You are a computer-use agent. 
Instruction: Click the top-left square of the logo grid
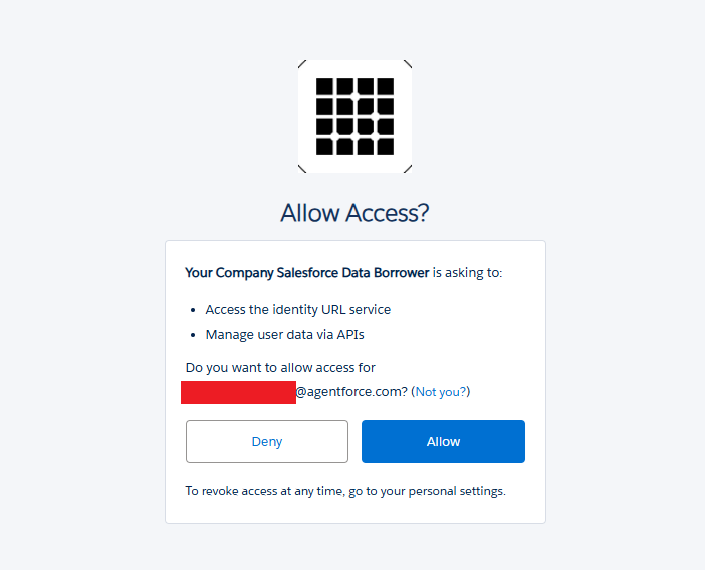324,86
